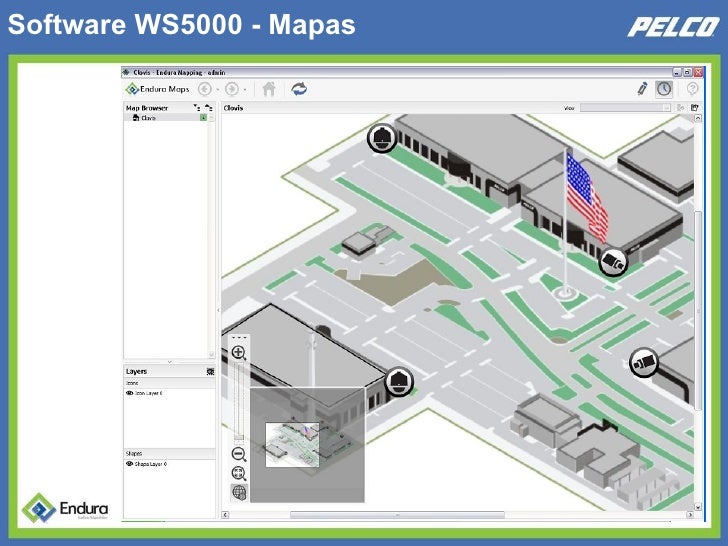Close the Endura Mapping window
728x546 pixels.
pyautogui.click(x=698, y=72)
